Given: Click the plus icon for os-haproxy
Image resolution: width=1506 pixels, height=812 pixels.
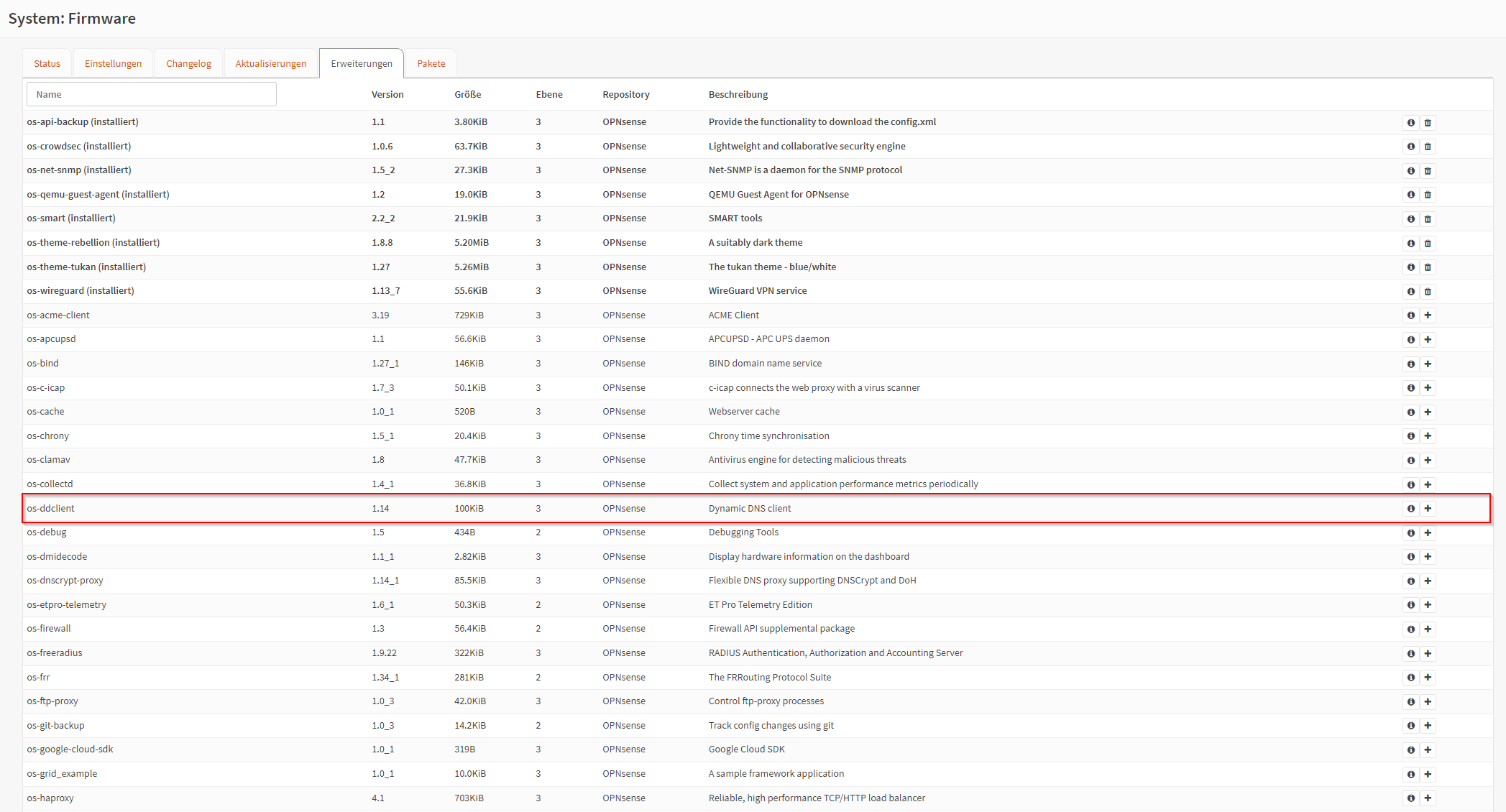Looking at the screenshot, I should pyautogui.click(x=1428, y=798).
